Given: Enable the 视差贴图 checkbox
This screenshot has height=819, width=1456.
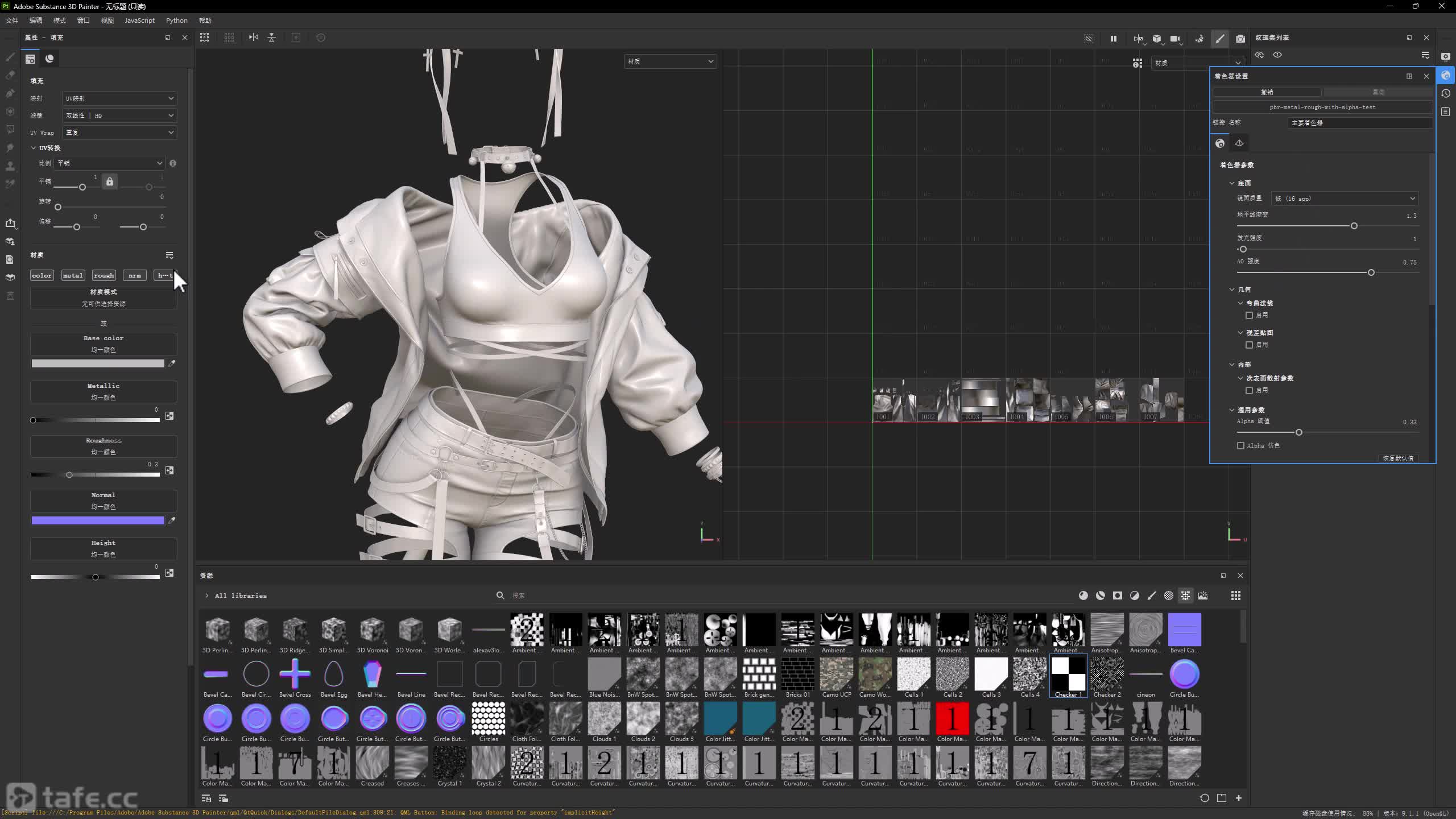Looking at the screenshot, I should click(1249, 345).
